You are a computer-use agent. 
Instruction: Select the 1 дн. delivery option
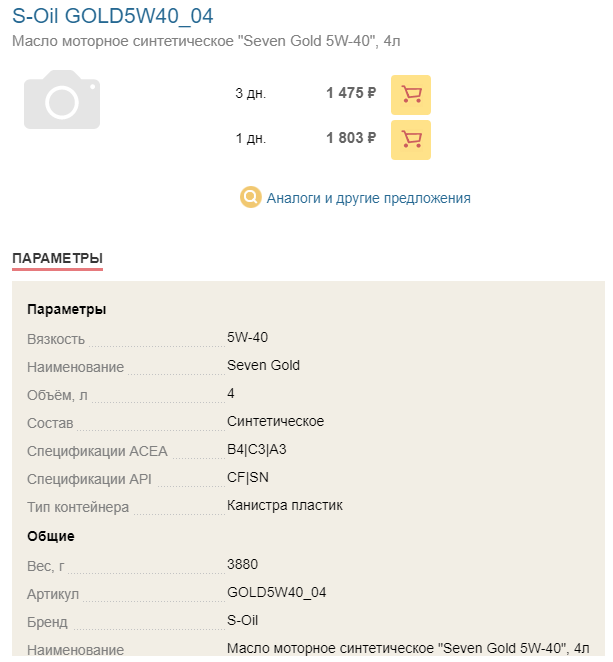click(x=250, y=138)
